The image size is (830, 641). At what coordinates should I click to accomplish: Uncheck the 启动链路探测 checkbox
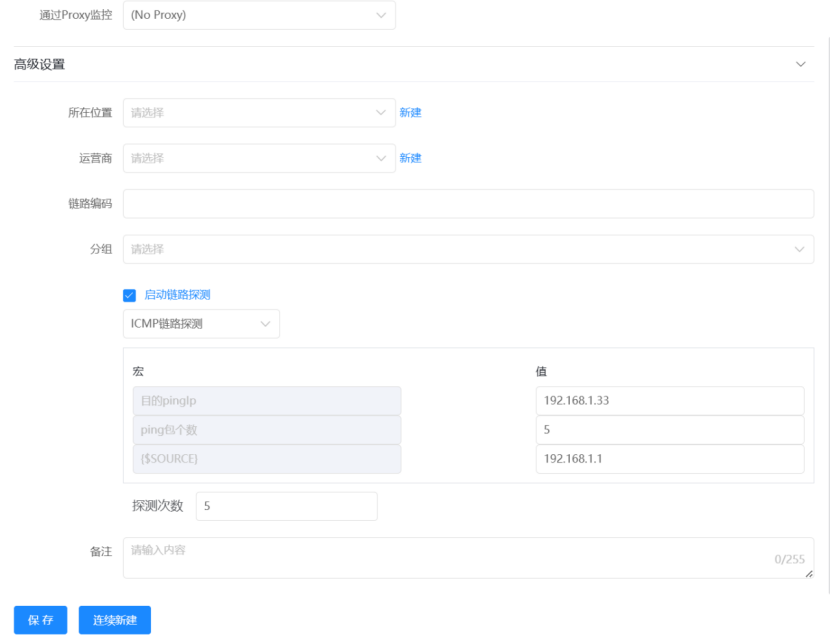(x=129, y=295)
